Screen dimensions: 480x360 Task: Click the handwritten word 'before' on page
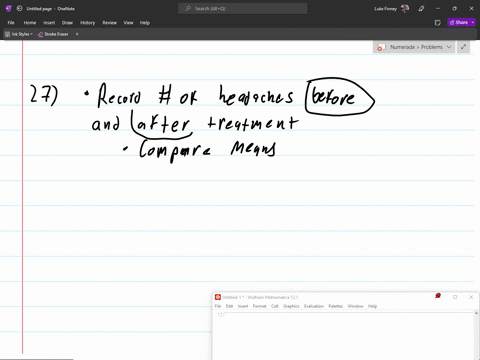tap(333, 97)
